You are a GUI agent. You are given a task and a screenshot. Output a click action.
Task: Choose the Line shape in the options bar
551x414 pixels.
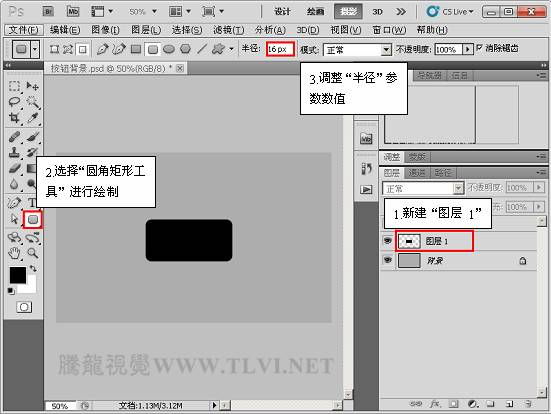coord(202,49)
